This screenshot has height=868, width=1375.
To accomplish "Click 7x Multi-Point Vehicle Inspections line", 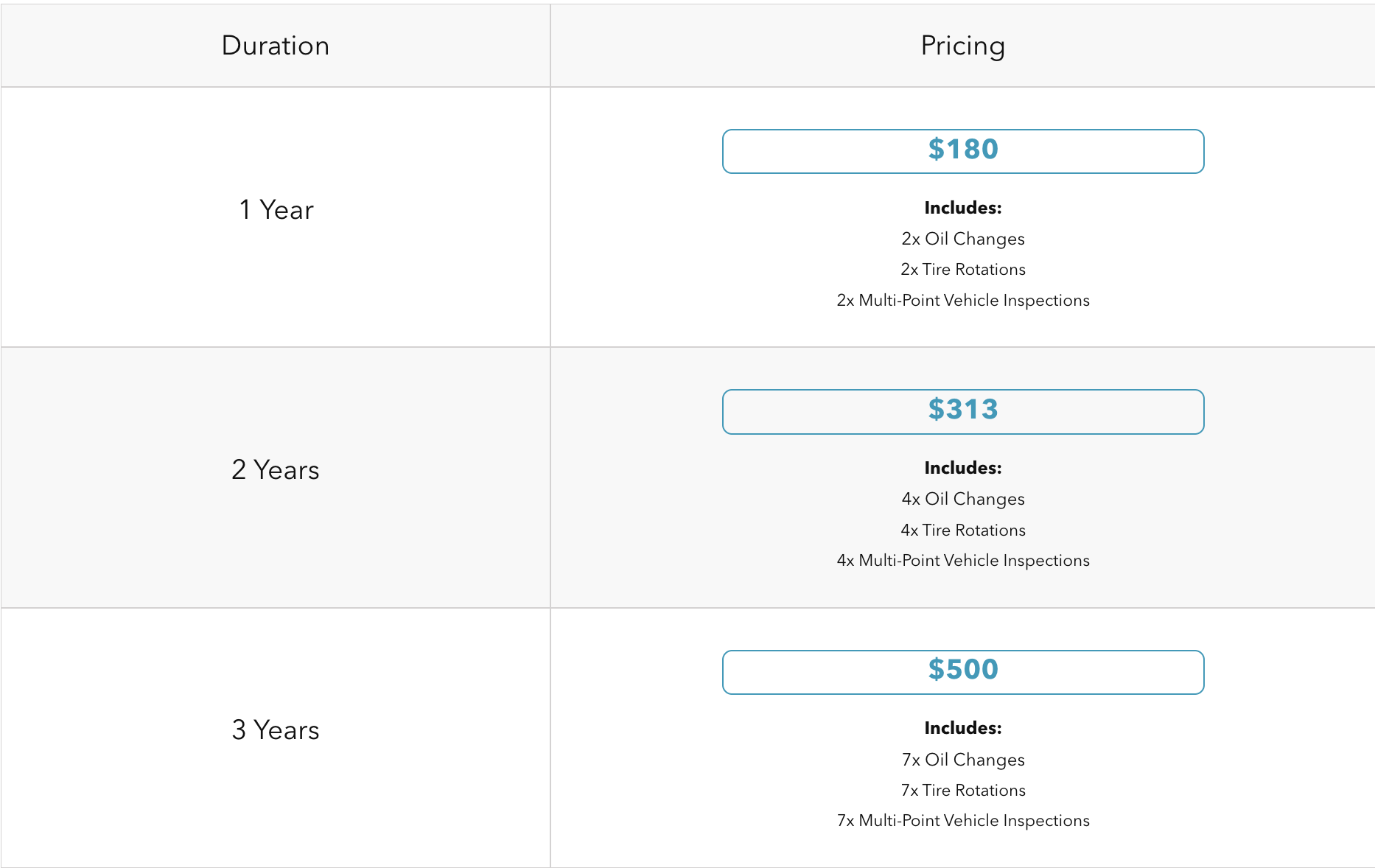I will click(x=963, y=821).
